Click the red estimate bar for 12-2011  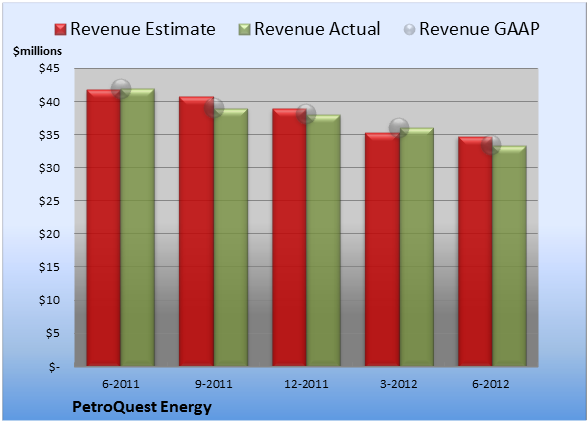(290, 237)
